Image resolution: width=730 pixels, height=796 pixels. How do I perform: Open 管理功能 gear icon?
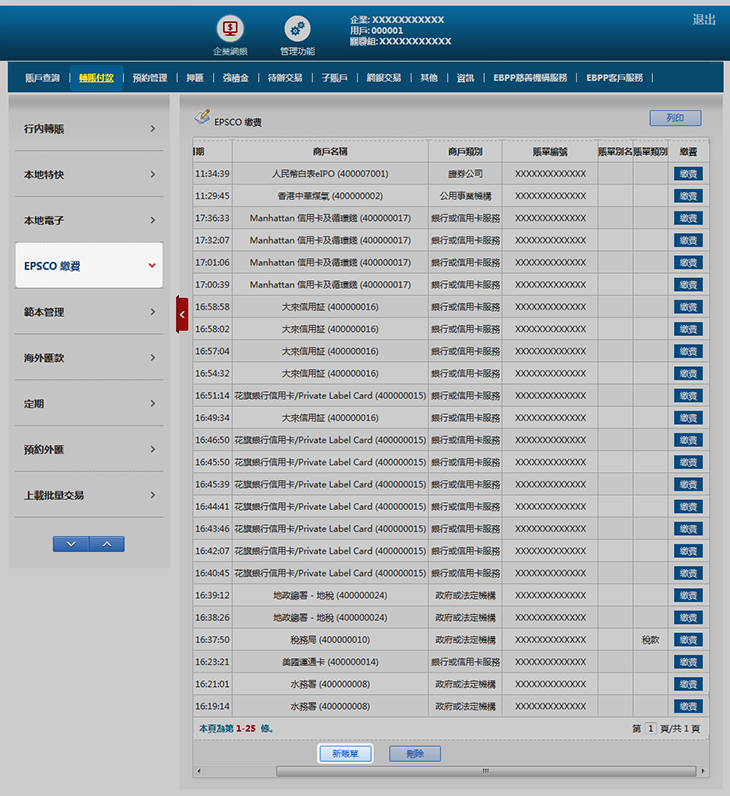pyautogui.click(x=297, y=30)
